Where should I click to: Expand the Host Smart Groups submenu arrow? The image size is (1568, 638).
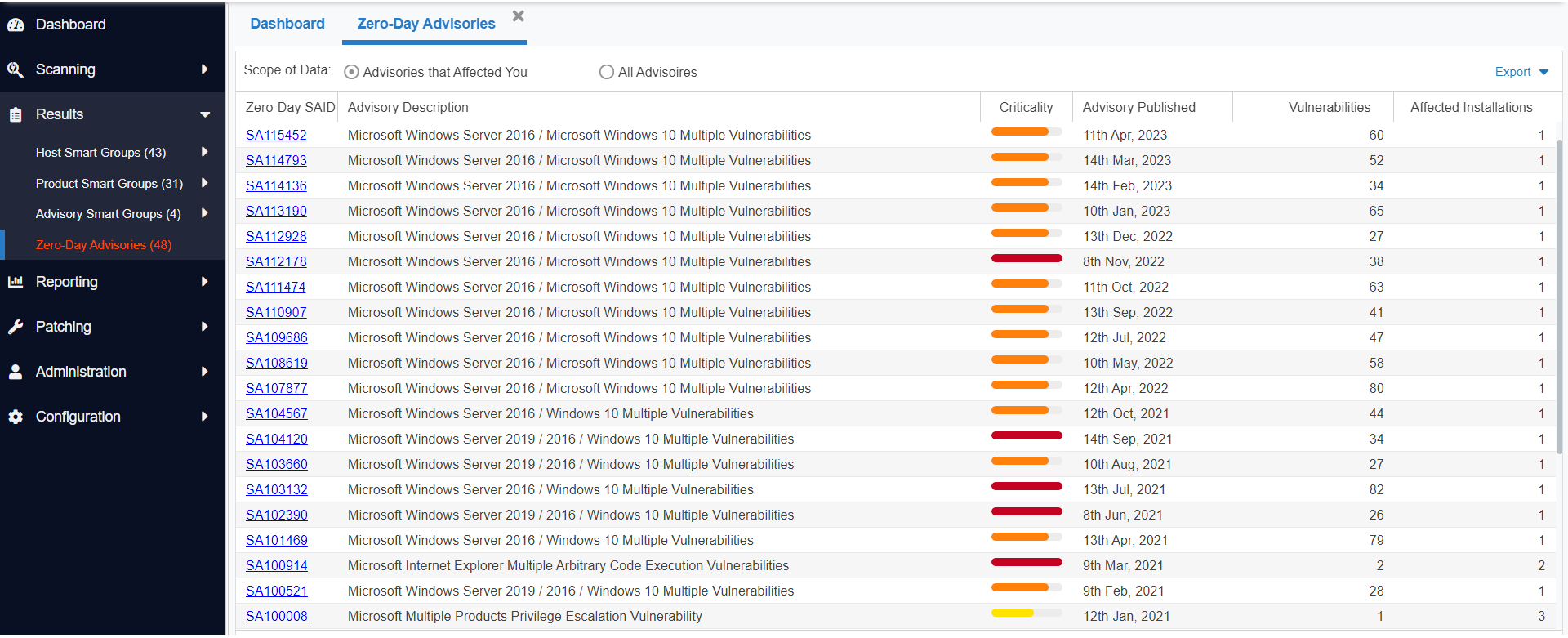[x=204, y=152]
